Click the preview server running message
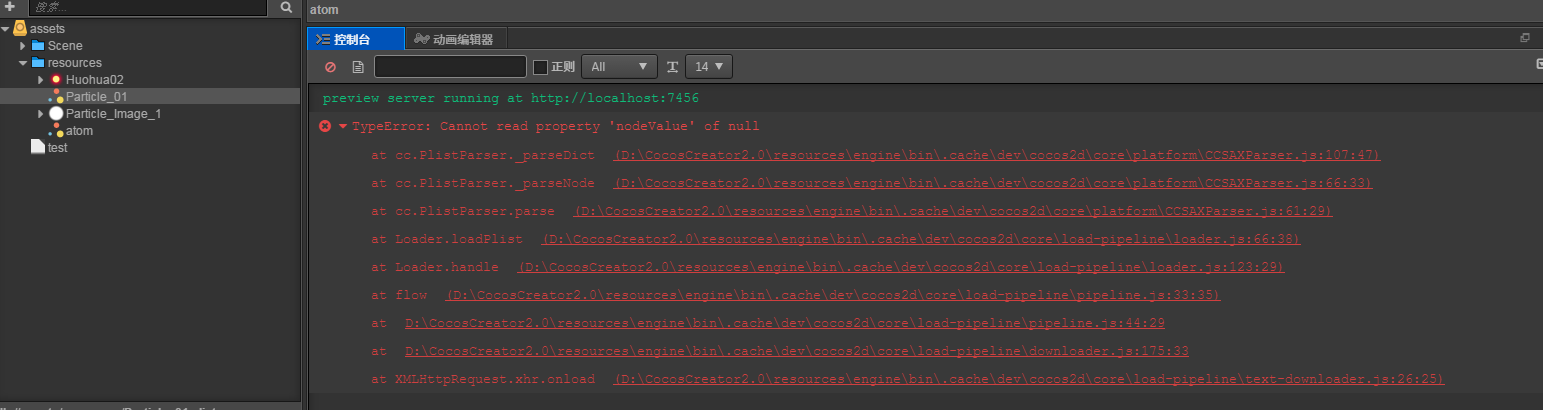1543x410 pixels. tap(510, 98)
